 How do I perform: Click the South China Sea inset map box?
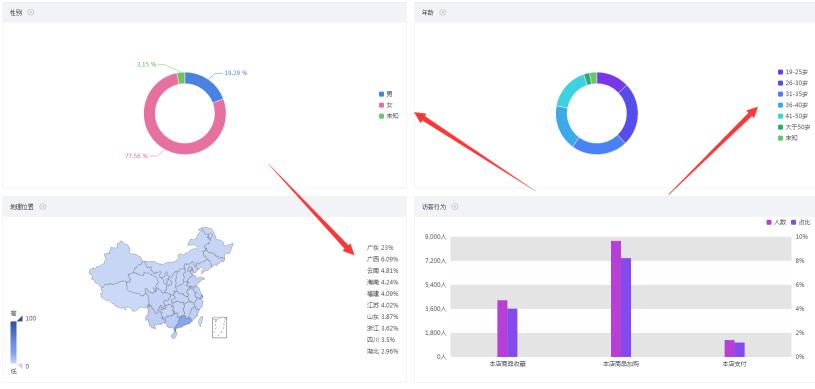tap(219, 327)
